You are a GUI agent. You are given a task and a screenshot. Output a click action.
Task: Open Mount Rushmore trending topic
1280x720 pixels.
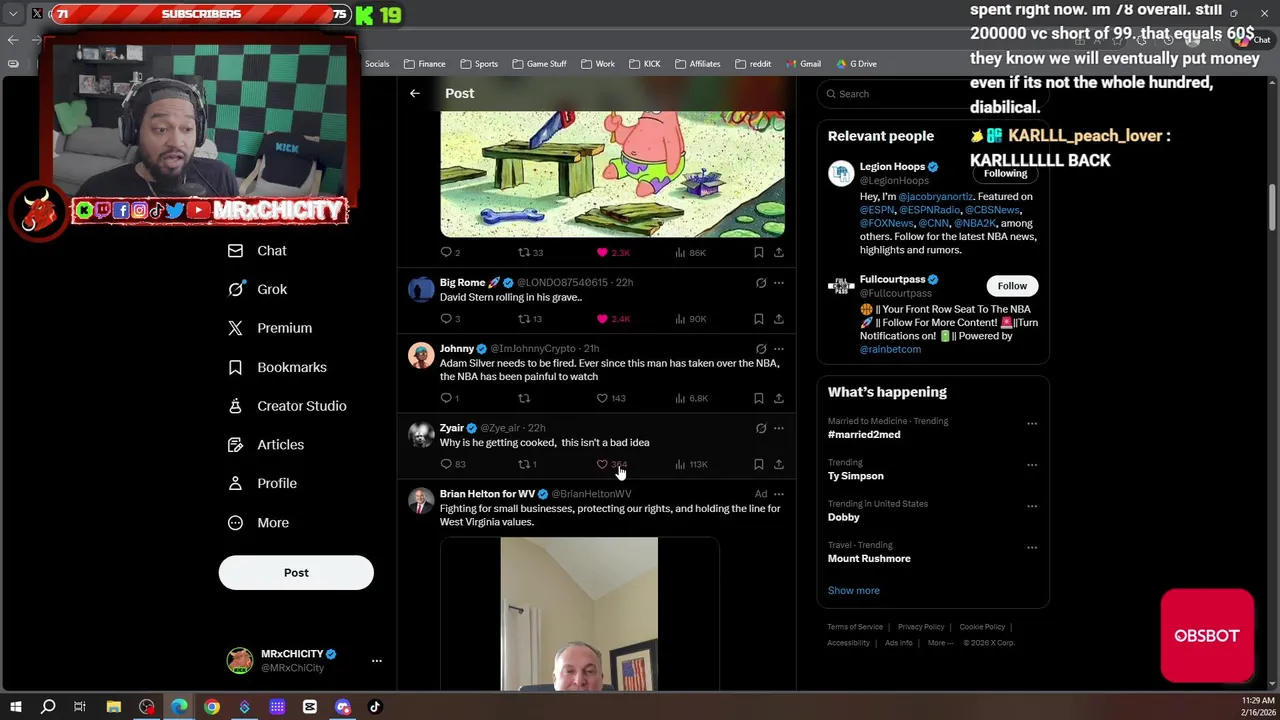tap(869, 559)
